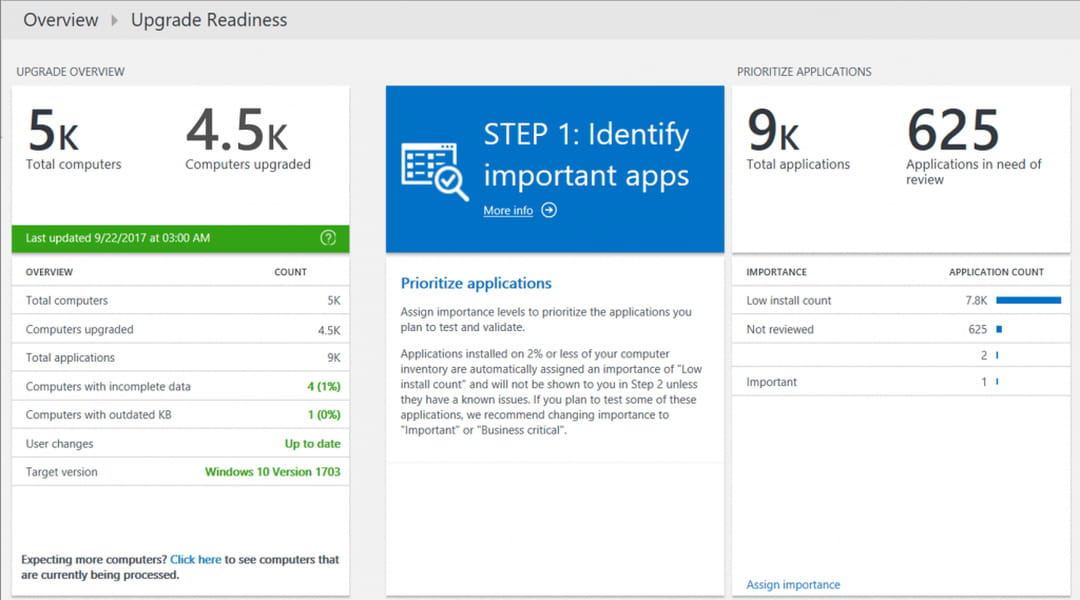Viewport: 1080px width, 600px height.
Task: Click the Low install count blue bar
Action: pos(1028,300)
